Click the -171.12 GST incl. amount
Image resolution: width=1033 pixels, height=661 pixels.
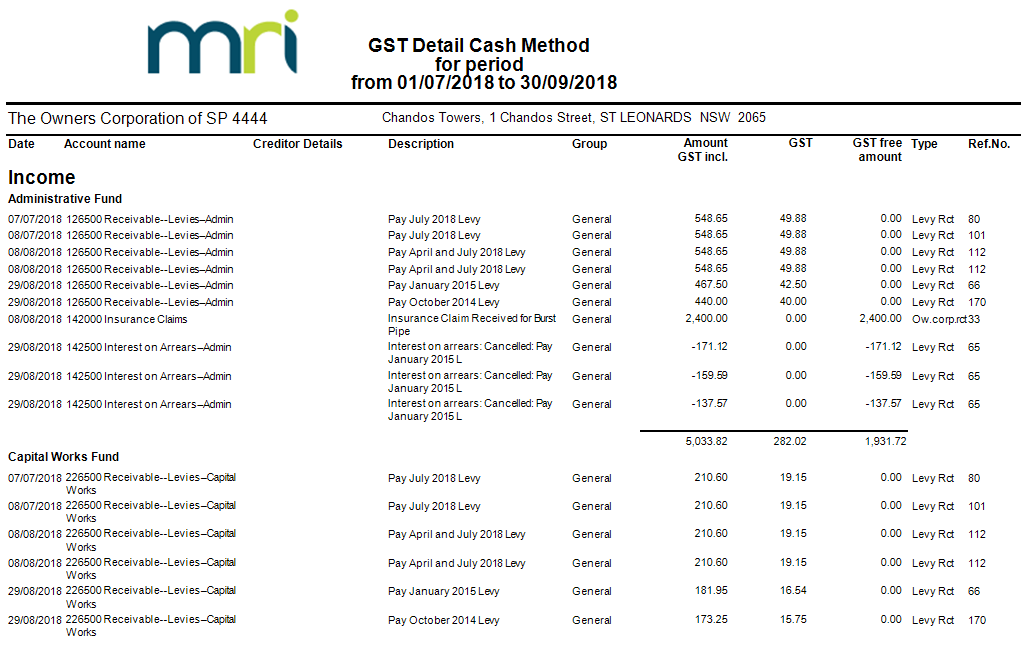tap(710, 346)
